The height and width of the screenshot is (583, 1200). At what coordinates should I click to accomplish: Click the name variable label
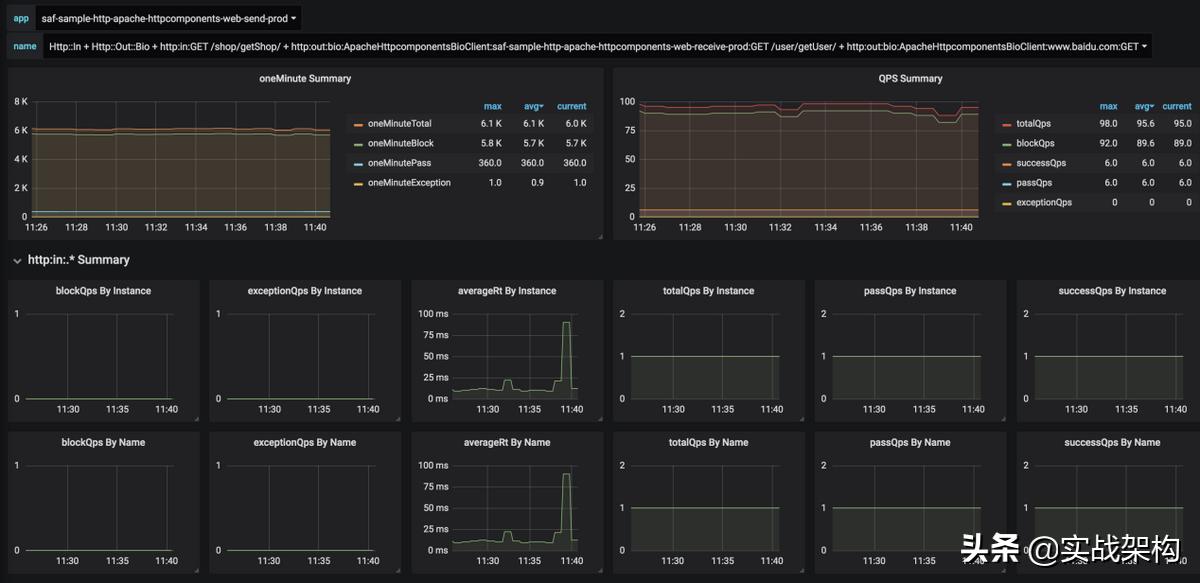tap(25, 46)
